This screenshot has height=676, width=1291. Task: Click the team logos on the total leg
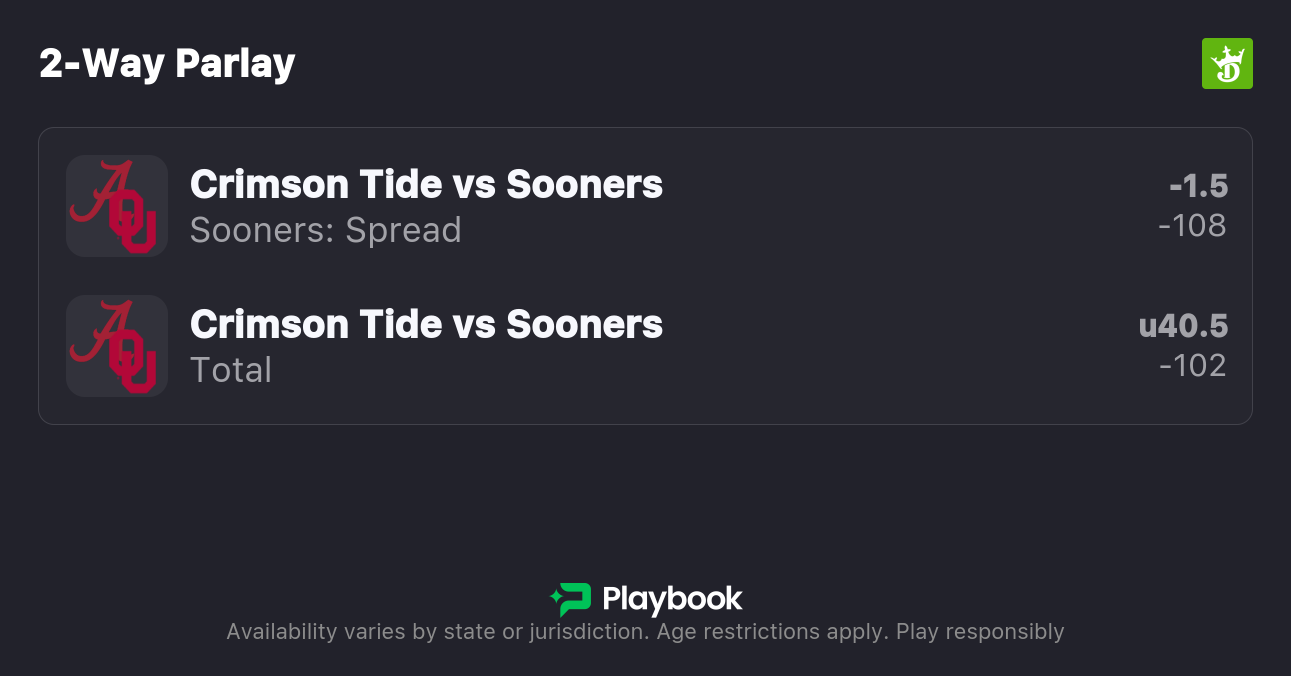pyautogui.click(x=117, y=346)
